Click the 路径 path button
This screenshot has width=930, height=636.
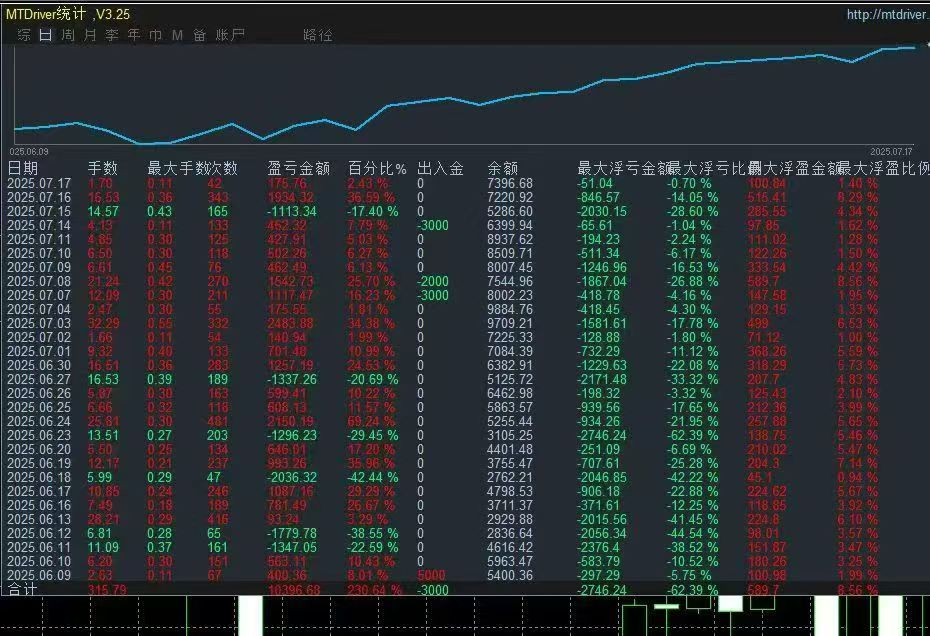coord(318,35)
